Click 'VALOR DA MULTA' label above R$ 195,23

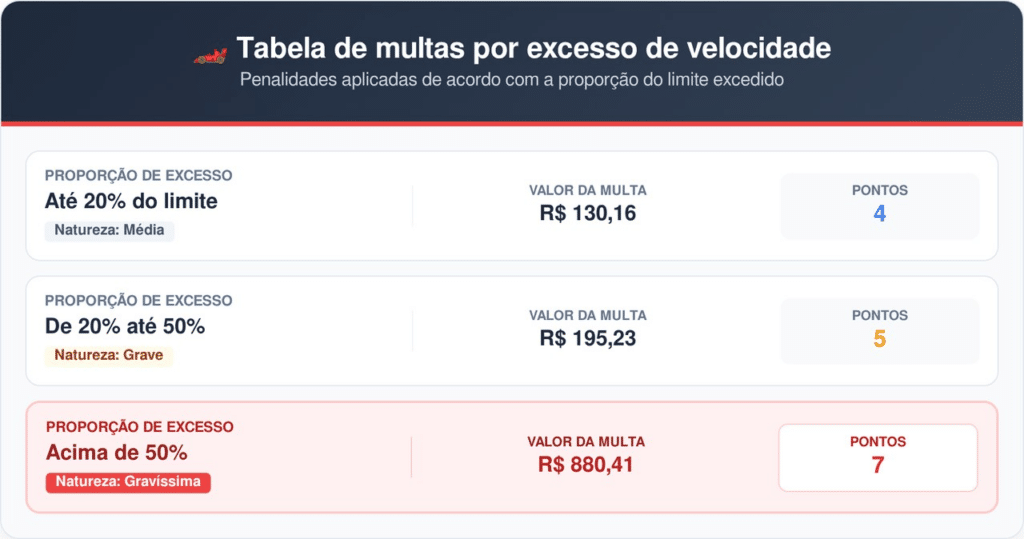click(587, 316)
